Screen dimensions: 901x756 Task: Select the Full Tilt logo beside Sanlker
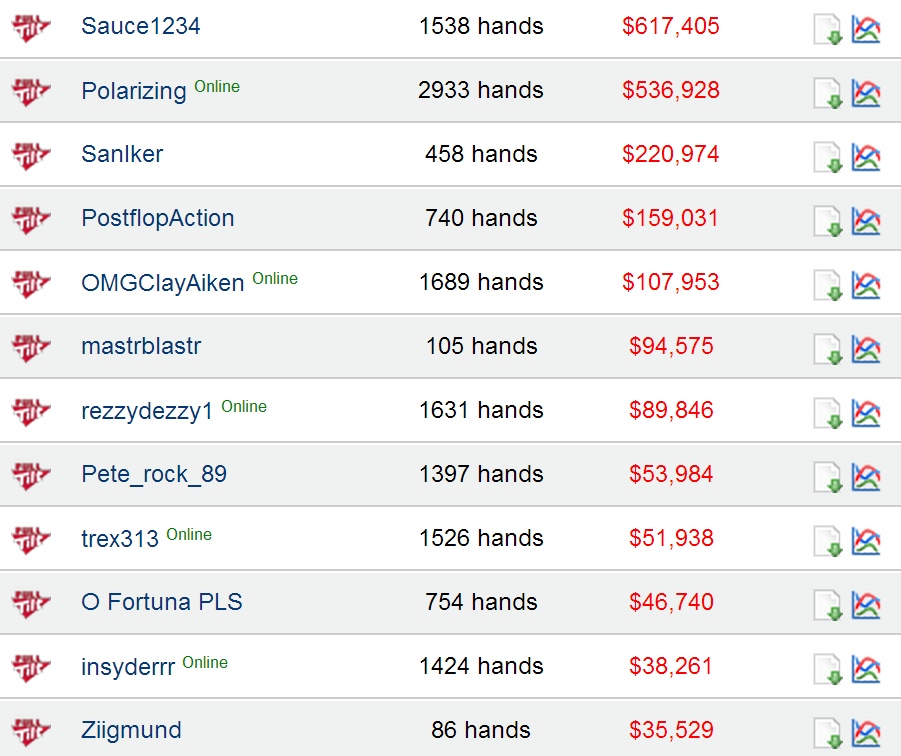(31, 155)
